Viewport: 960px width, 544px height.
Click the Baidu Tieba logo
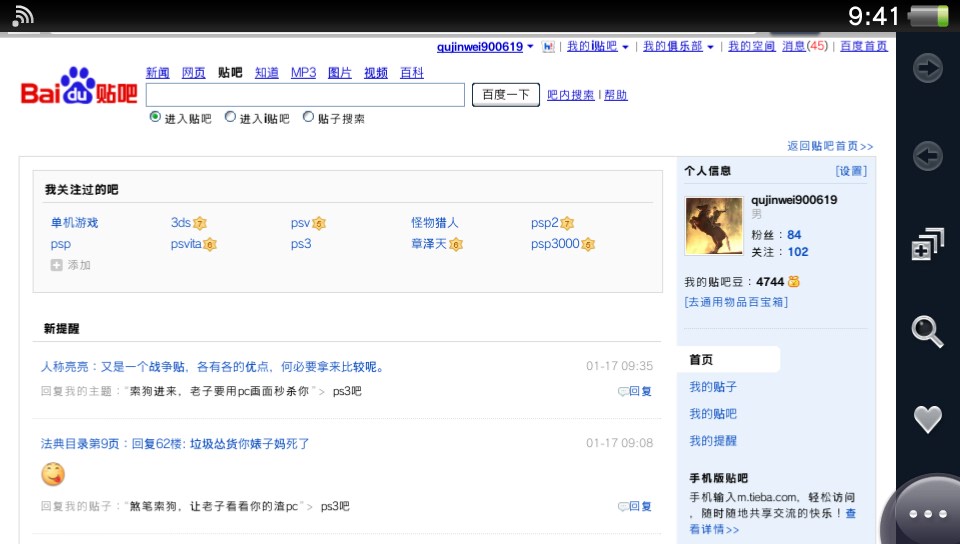tap(79, 86)
